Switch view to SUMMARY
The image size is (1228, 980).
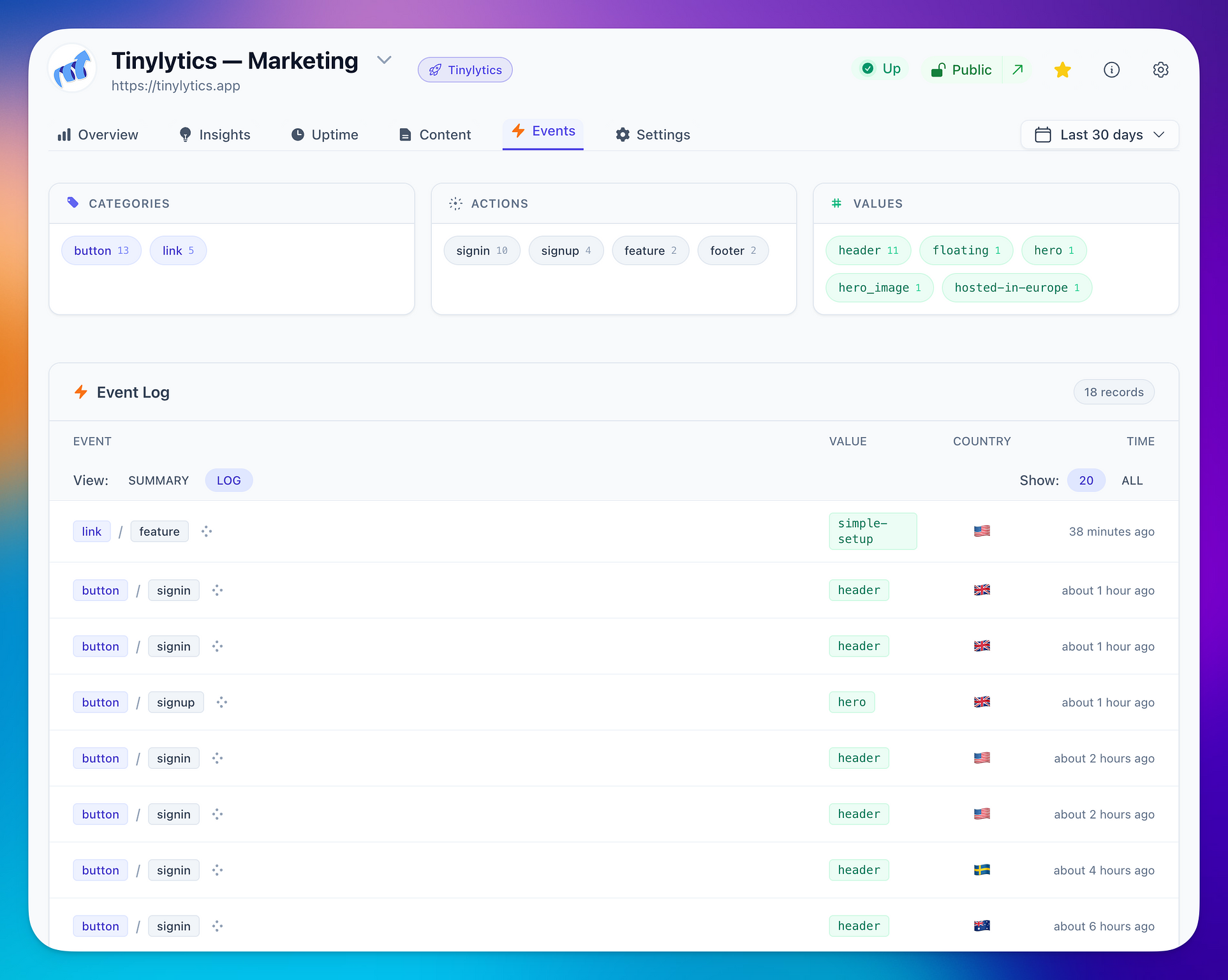click(158, 480)
